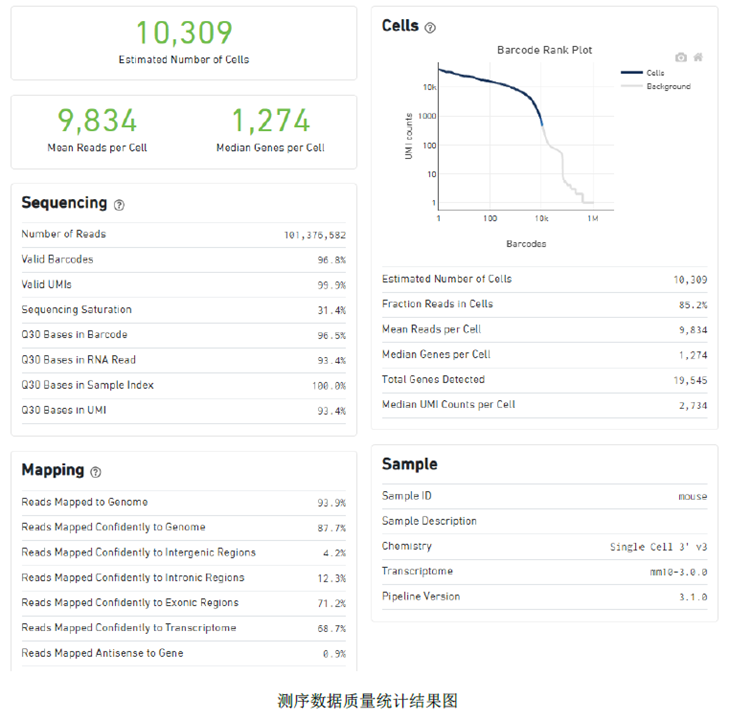Click Q30 Bases in Sample Index label

[88, 385]
